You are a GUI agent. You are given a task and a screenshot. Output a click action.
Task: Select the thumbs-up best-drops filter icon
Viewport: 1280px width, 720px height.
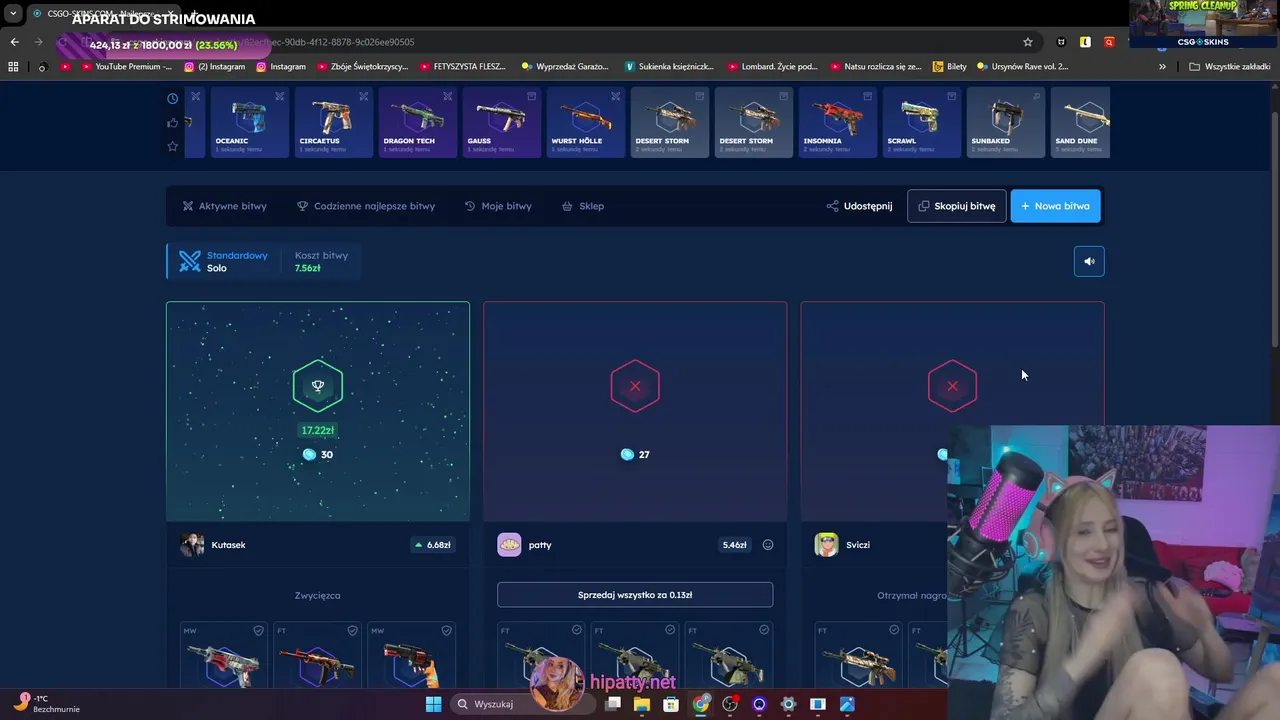click(173, 122)
